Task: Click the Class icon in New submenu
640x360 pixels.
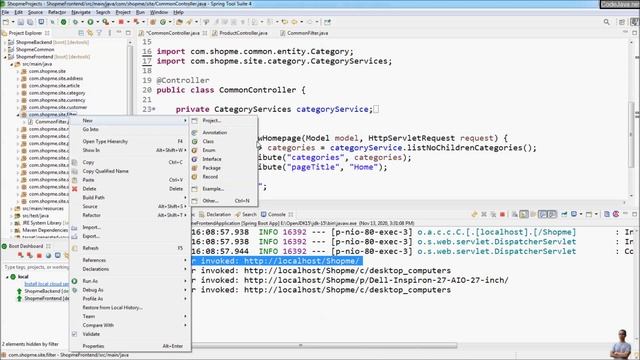Action: pyautogui.click(x=195, y=142)
